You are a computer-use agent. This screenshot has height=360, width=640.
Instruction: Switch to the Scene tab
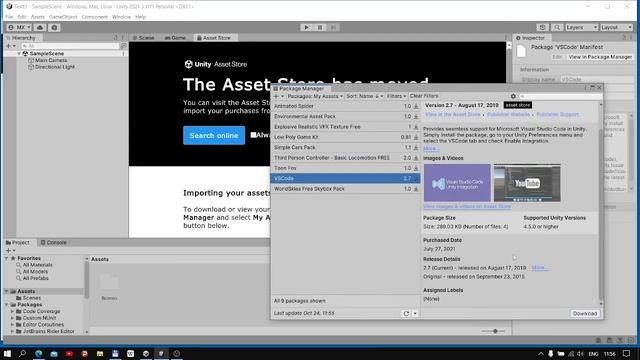coord(144,38)
